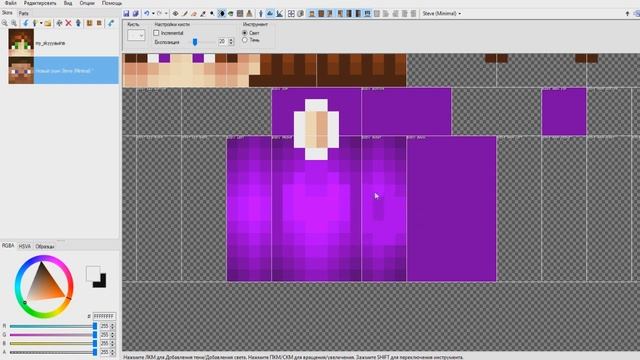Click the new folder icon
The width and height of the screenshot is (640, 360).
48,23
